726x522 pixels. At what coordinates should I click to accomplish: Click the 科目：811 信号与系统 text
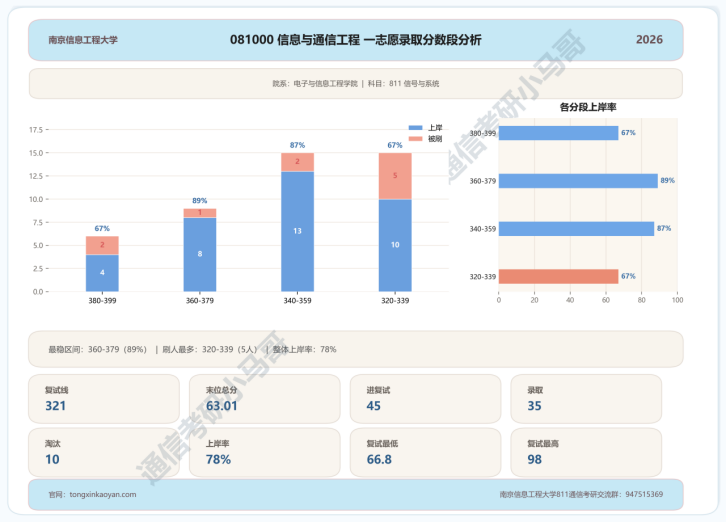(x=403, y=83)
